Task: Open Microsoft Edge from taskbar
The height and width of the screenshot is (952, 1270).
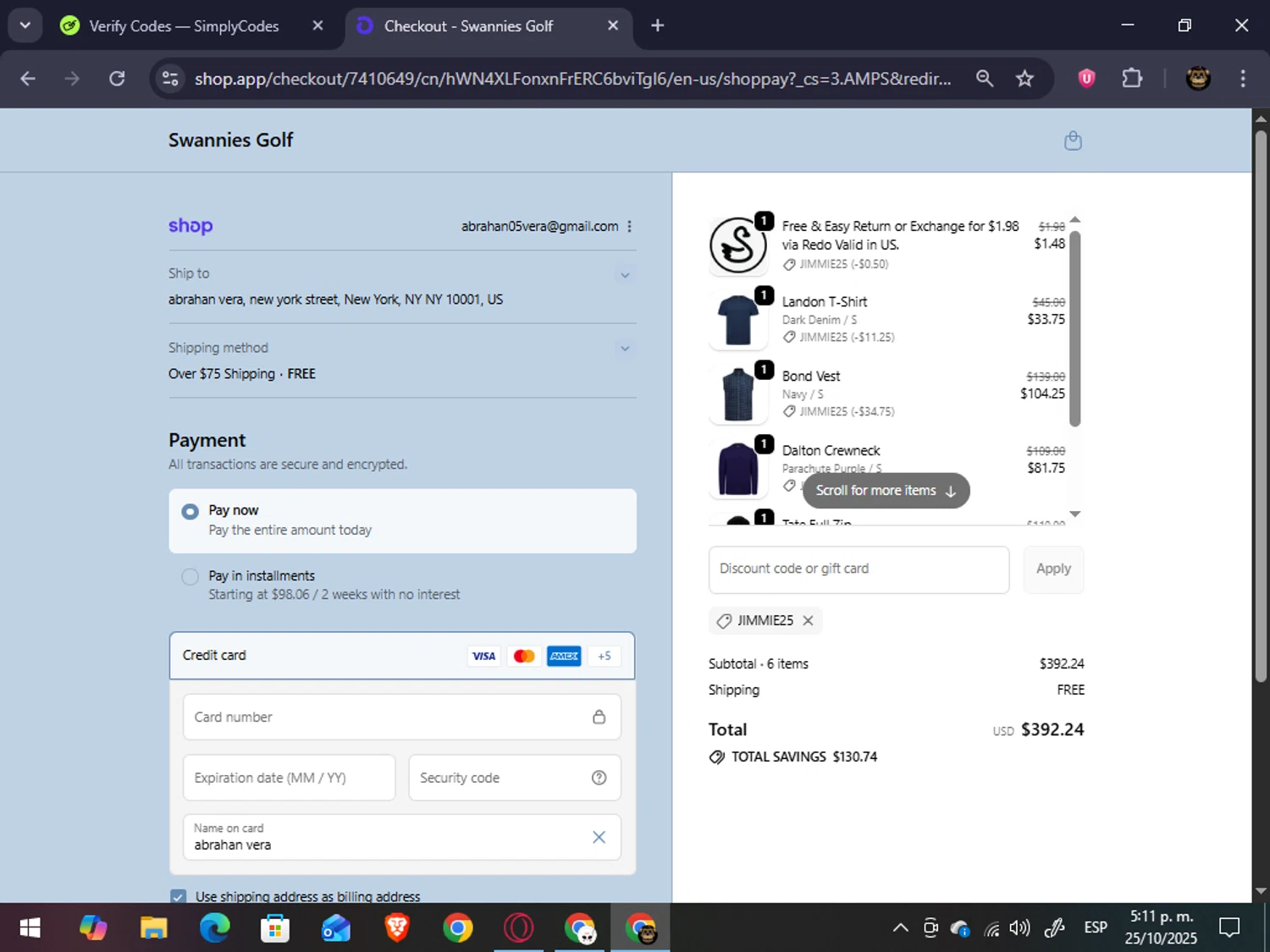Action: pyautogui.click(x=214, y=928)
